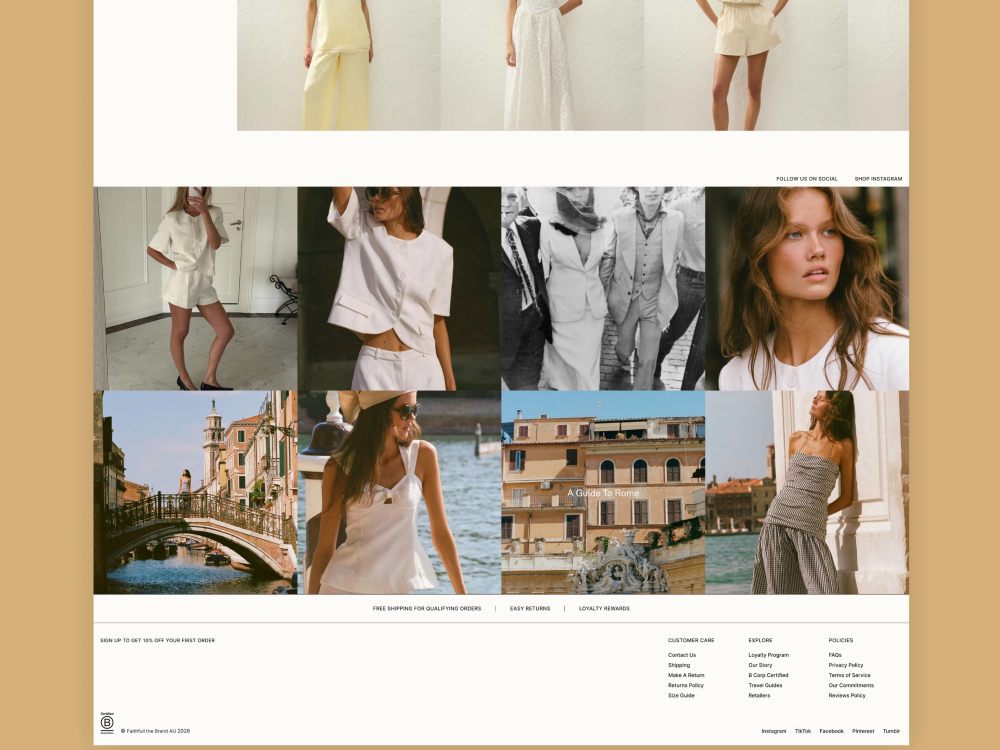Screen dimensions: 1000x750
Task: View the cream shorts product image
Action: (x=746, y=65)
